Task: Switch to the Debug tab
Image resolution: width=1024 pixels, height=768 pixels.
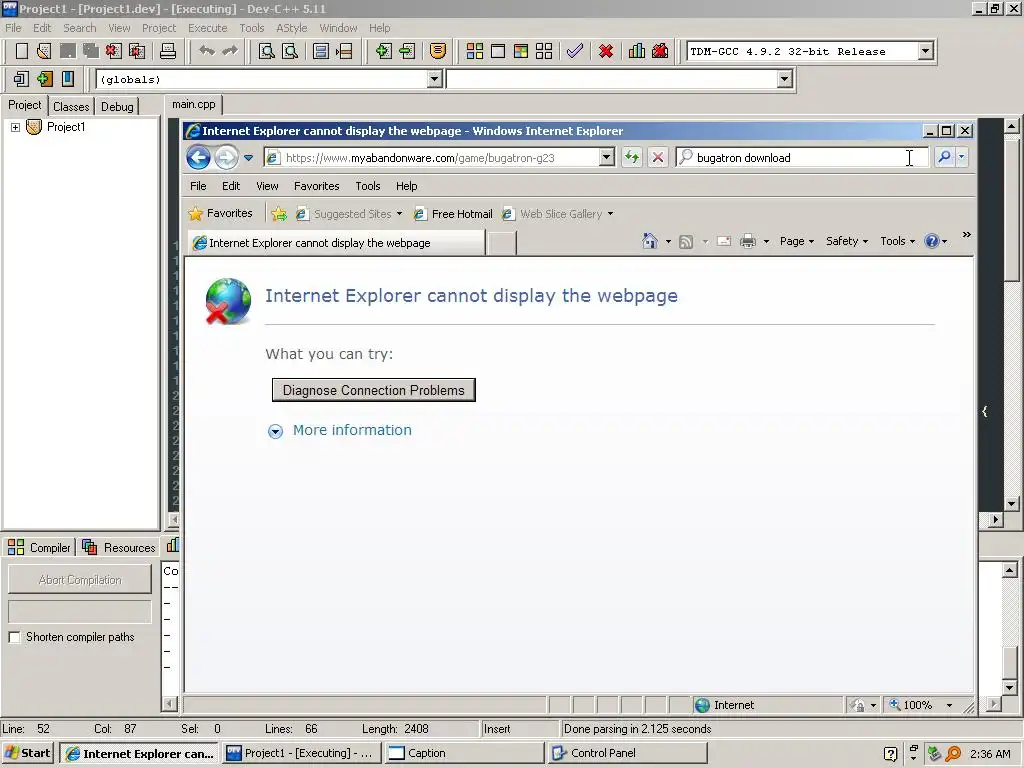Action: [117, 106]
